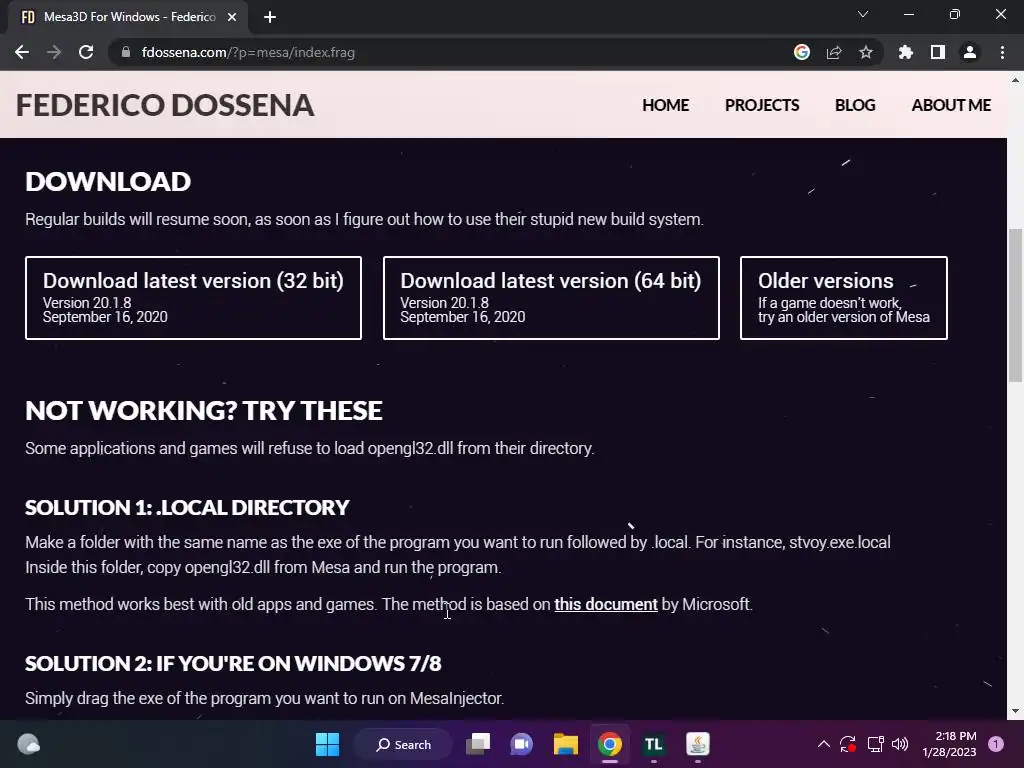Click the scrollbar up arrow
This screenshot has height=768, width=1024.
1015,80
